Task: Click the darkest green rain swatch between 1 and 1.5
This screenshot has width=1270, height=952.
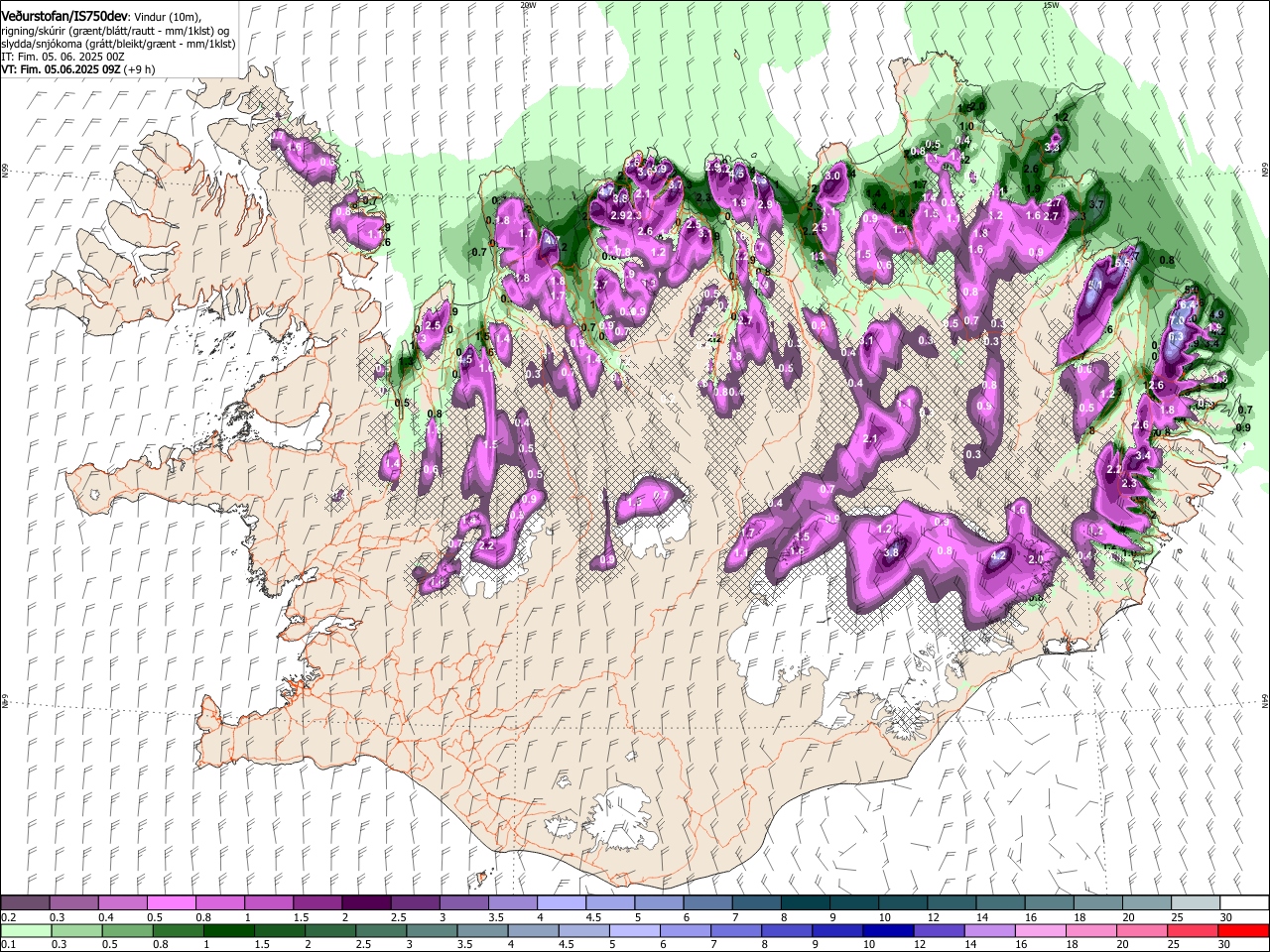Action: click(x=228, y=930)
